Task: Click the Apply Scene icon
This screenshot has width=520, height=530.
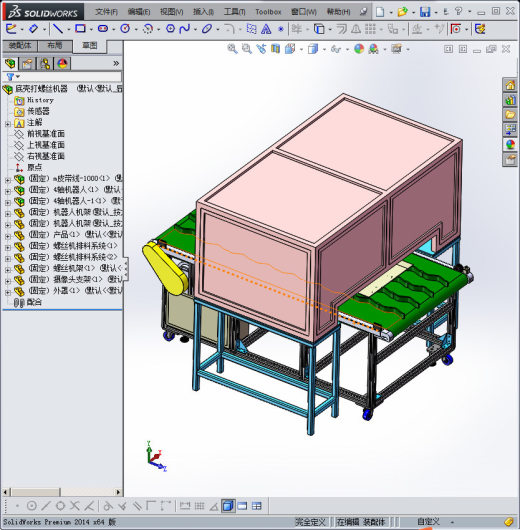Action: pyautogui.click(x=373, y=49)
